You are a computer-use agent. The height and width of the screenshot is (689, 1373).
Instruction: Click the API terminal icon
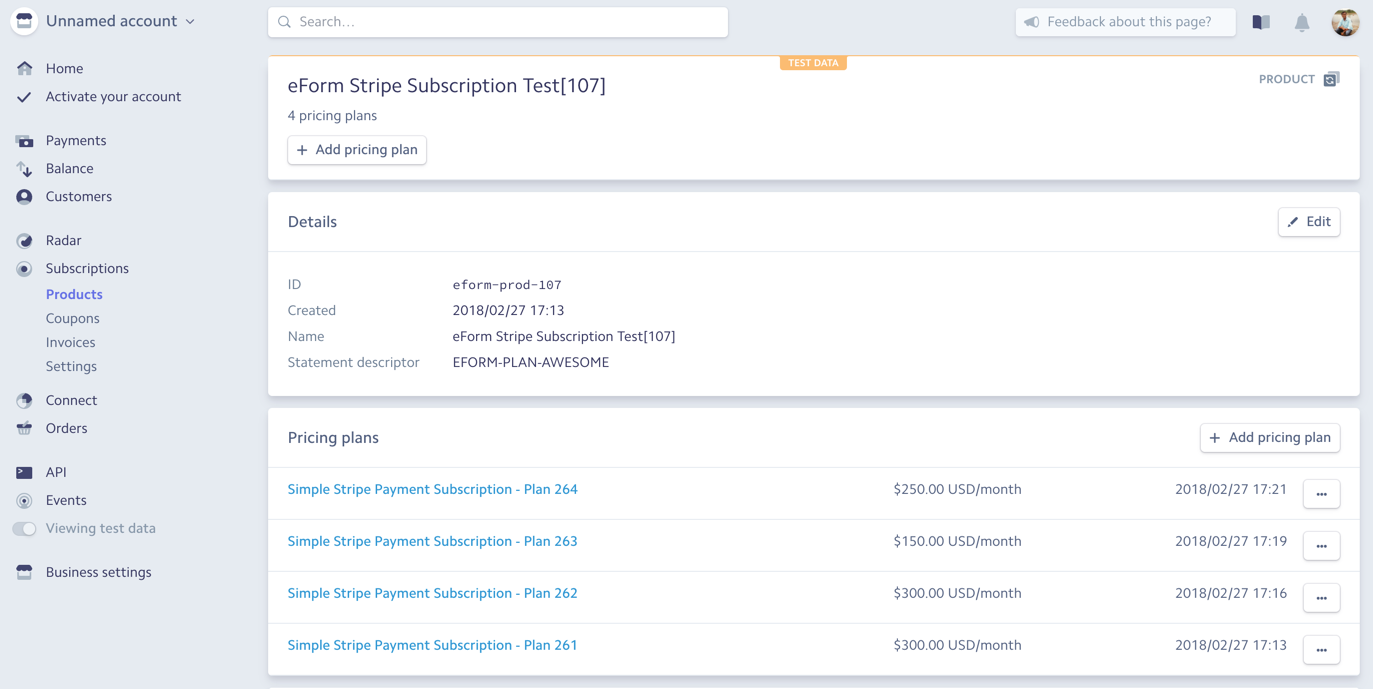(x=24, y=473)
